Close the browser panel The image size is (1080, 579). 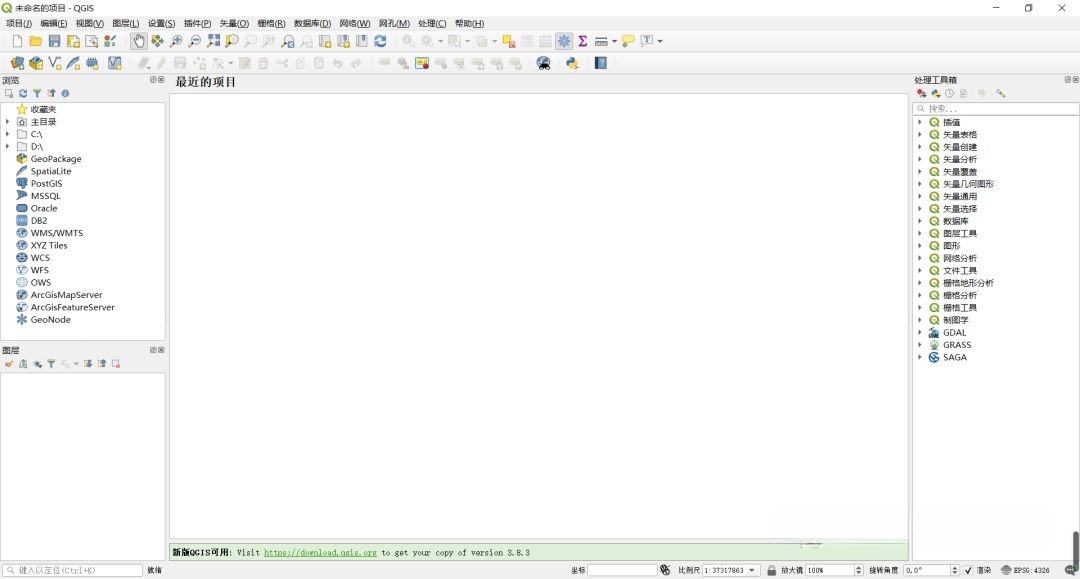tap(161, 80)
